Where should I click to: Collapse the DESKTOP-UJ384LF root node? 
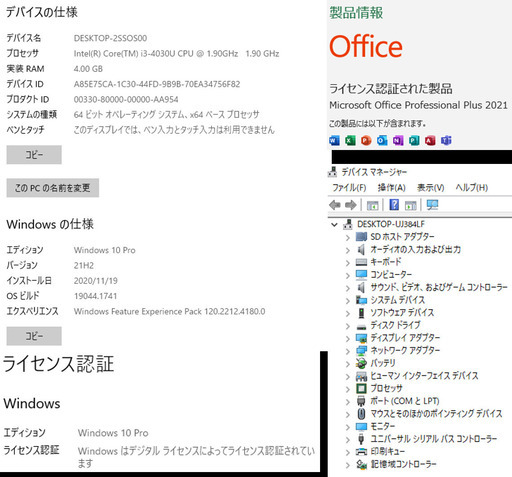tap(334, 225)
